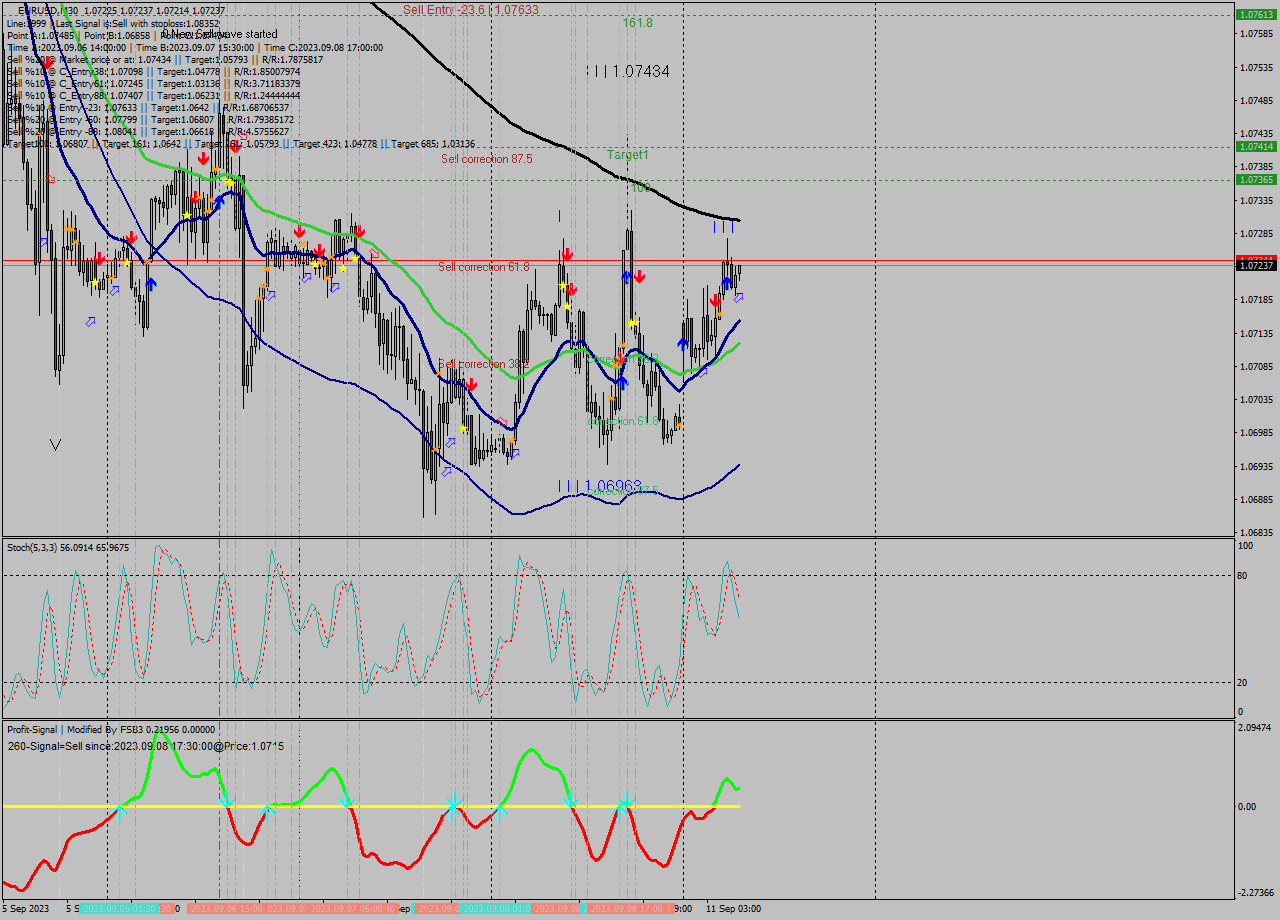The width and height of the screenshot is (1280, 920).
Task: Select the Stochastic 80 level axis value
Action: [x=1244, y=575]
